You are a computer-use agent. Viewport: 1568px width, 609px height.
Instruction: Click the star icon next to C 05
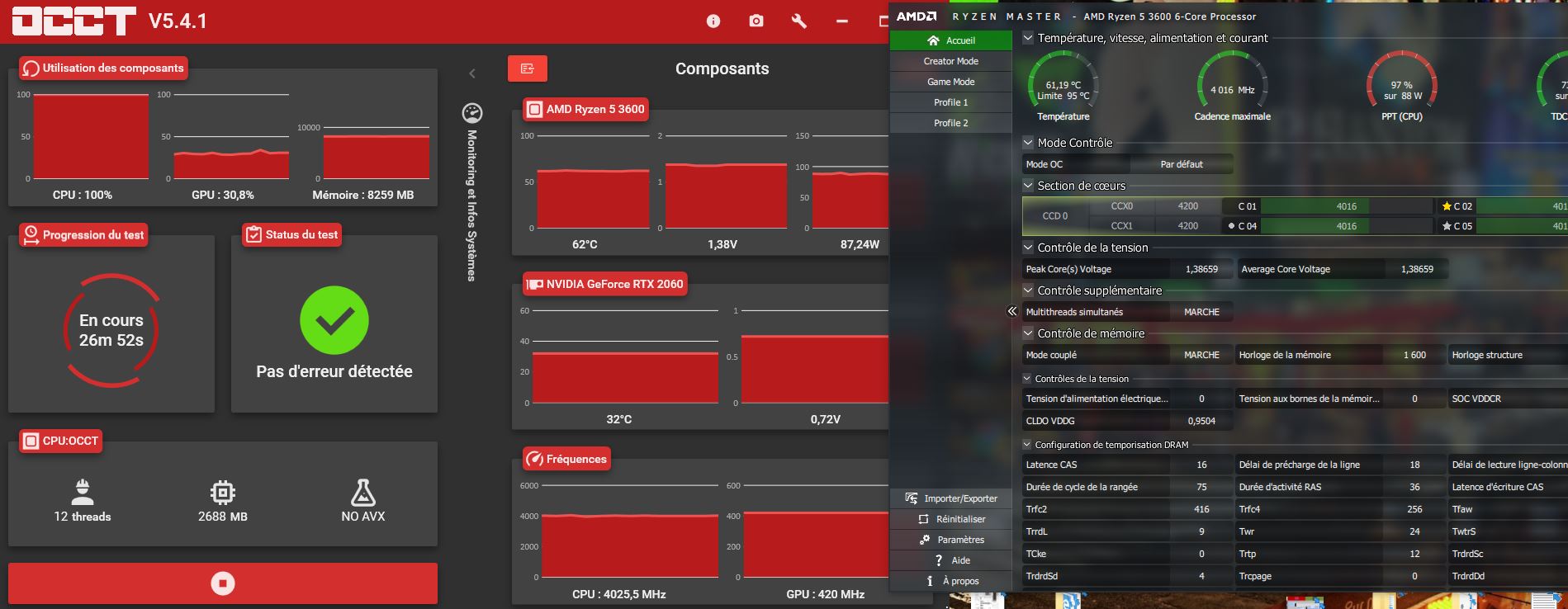point(1447,226)
